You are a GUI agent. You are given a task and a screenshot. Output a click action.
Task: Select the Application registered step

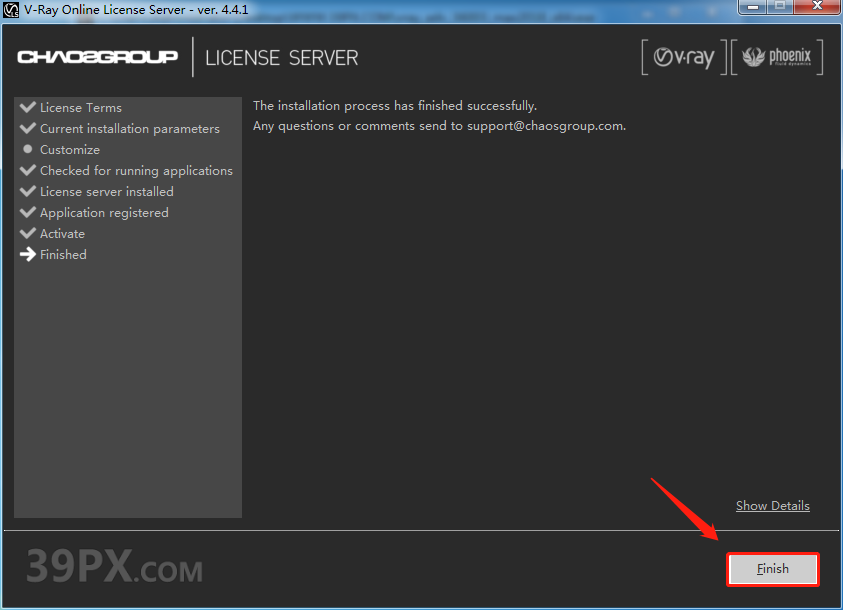[104, 213]
